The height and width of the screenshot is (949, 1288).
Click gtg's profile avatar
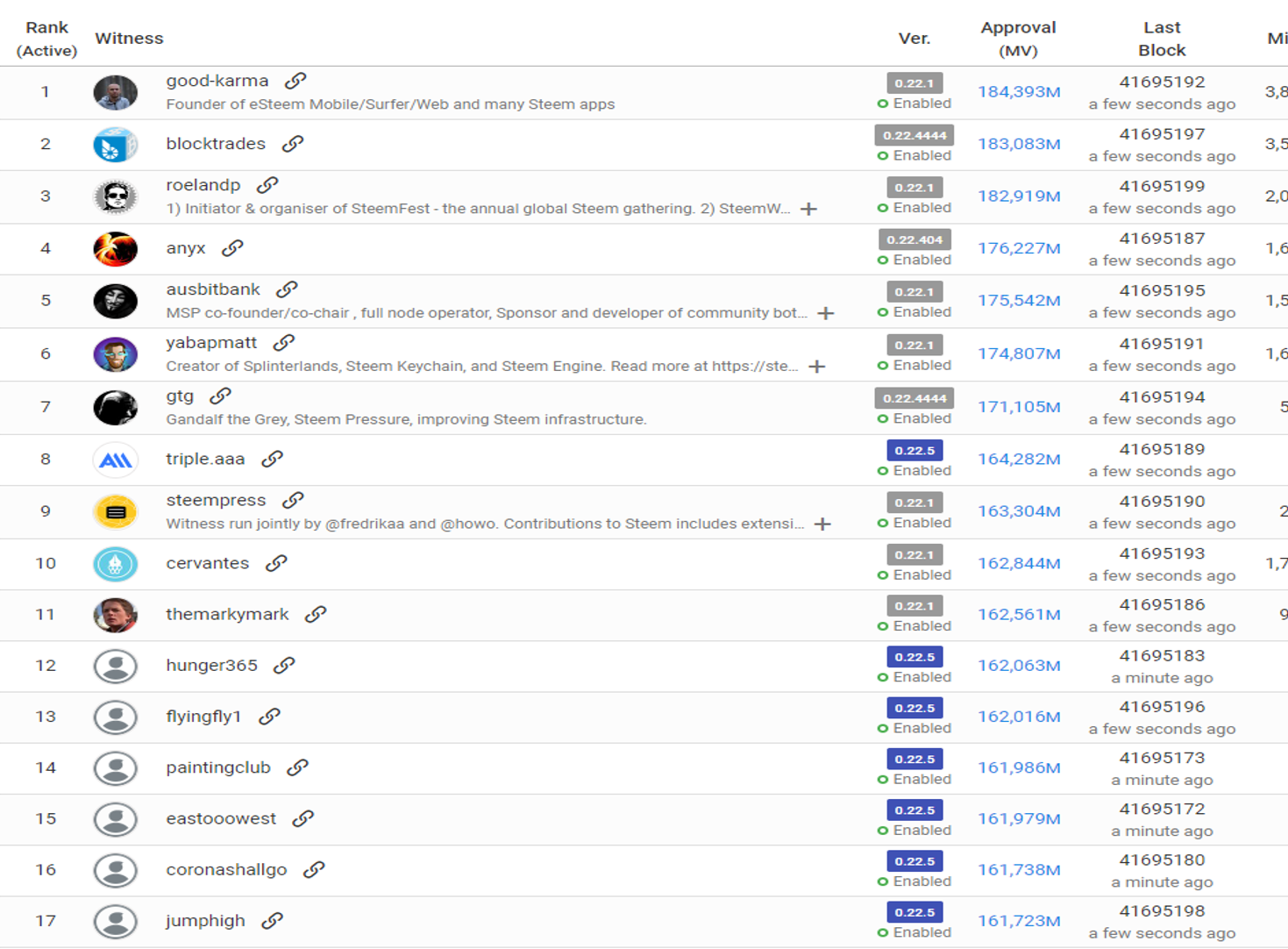pyautogui.click(x=116, y=407)
